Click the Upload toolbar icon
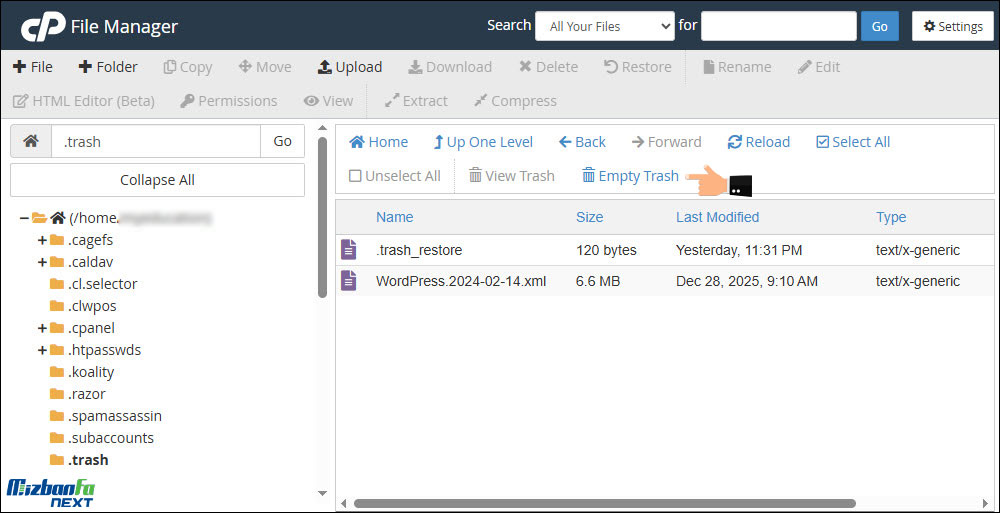This screenshot has height=513, width=1000. 324,67
